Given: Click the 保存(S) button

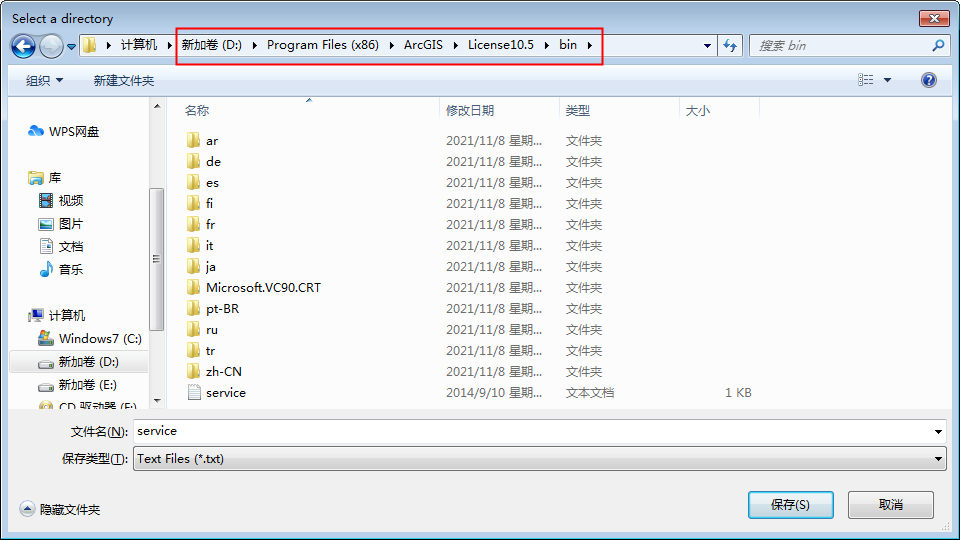Looking at the screenshot, I should (790, 504).
